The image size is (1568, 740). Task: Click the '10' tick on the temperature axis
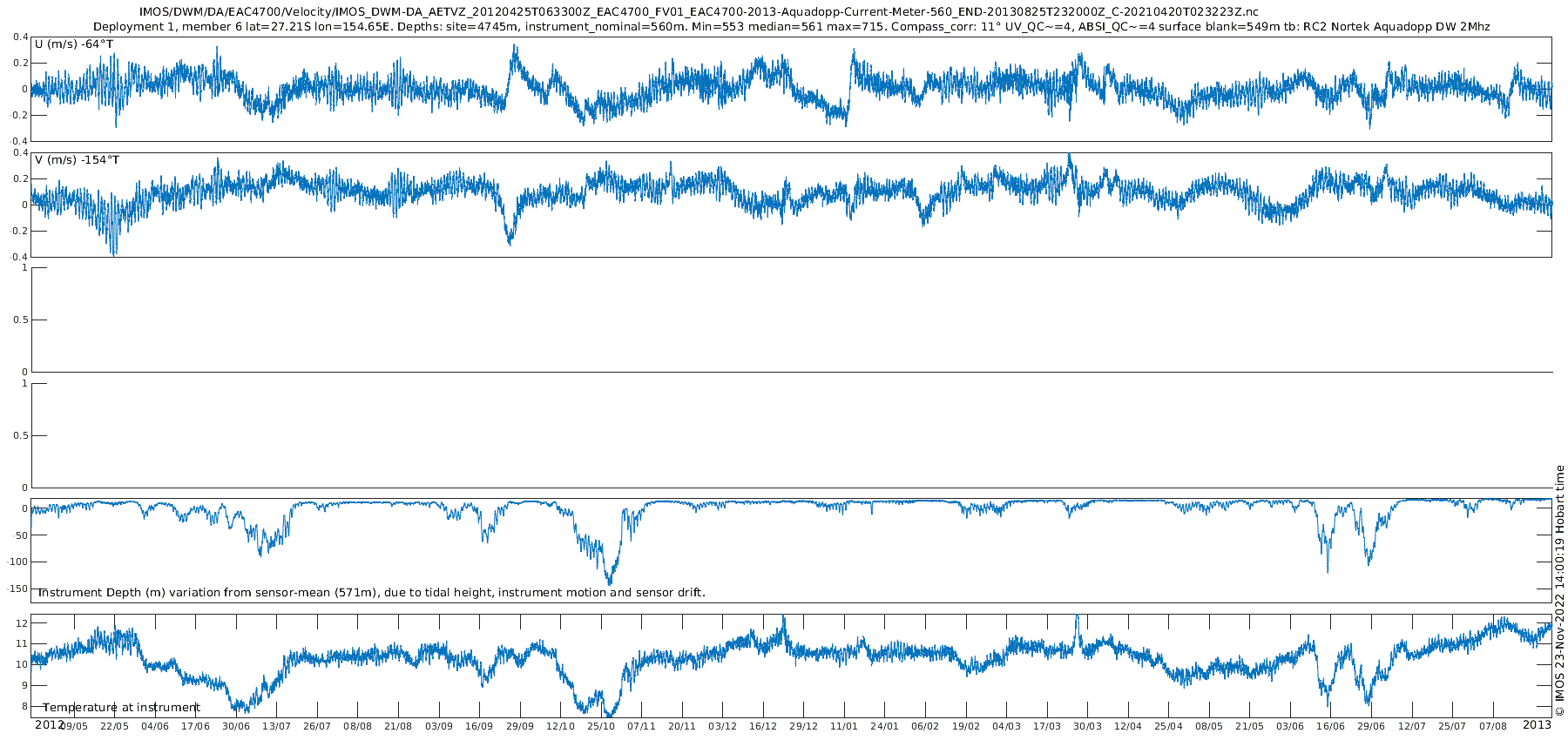(x=22, y=665)
